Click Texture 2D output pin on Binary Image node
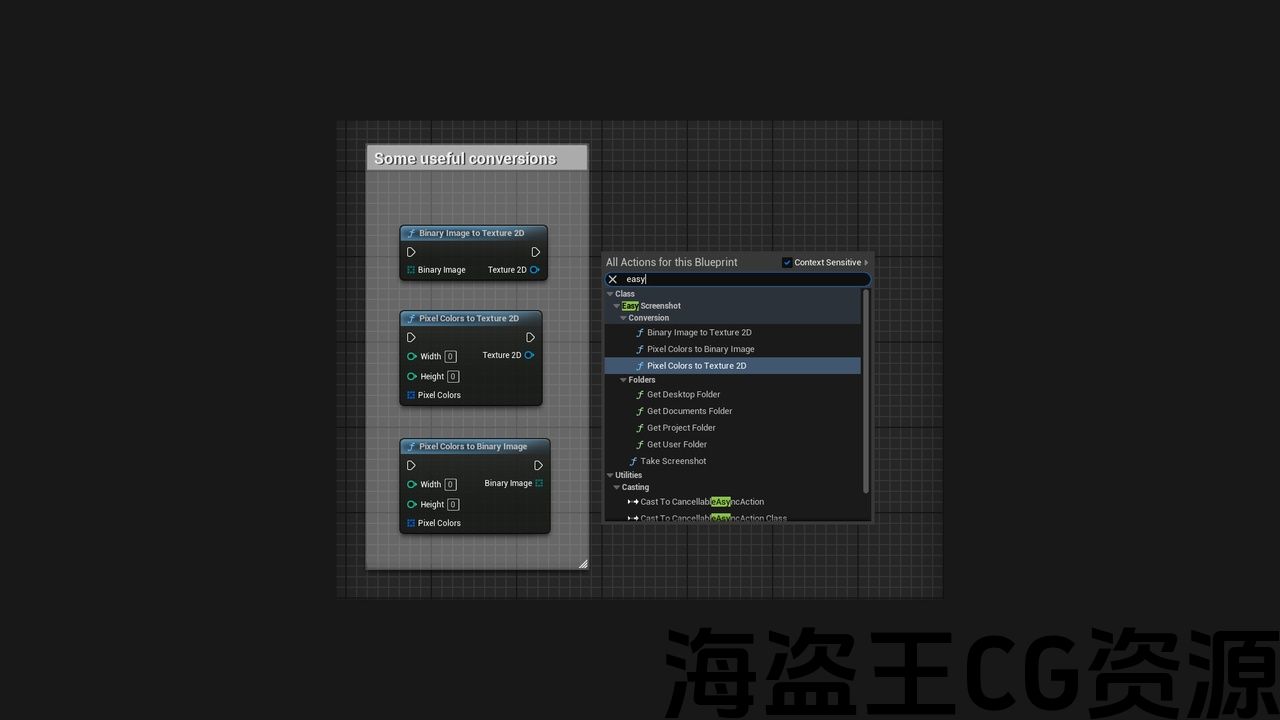Image resolution: width=1280 pixels, height=720 pixels. (x=535, y=270)
